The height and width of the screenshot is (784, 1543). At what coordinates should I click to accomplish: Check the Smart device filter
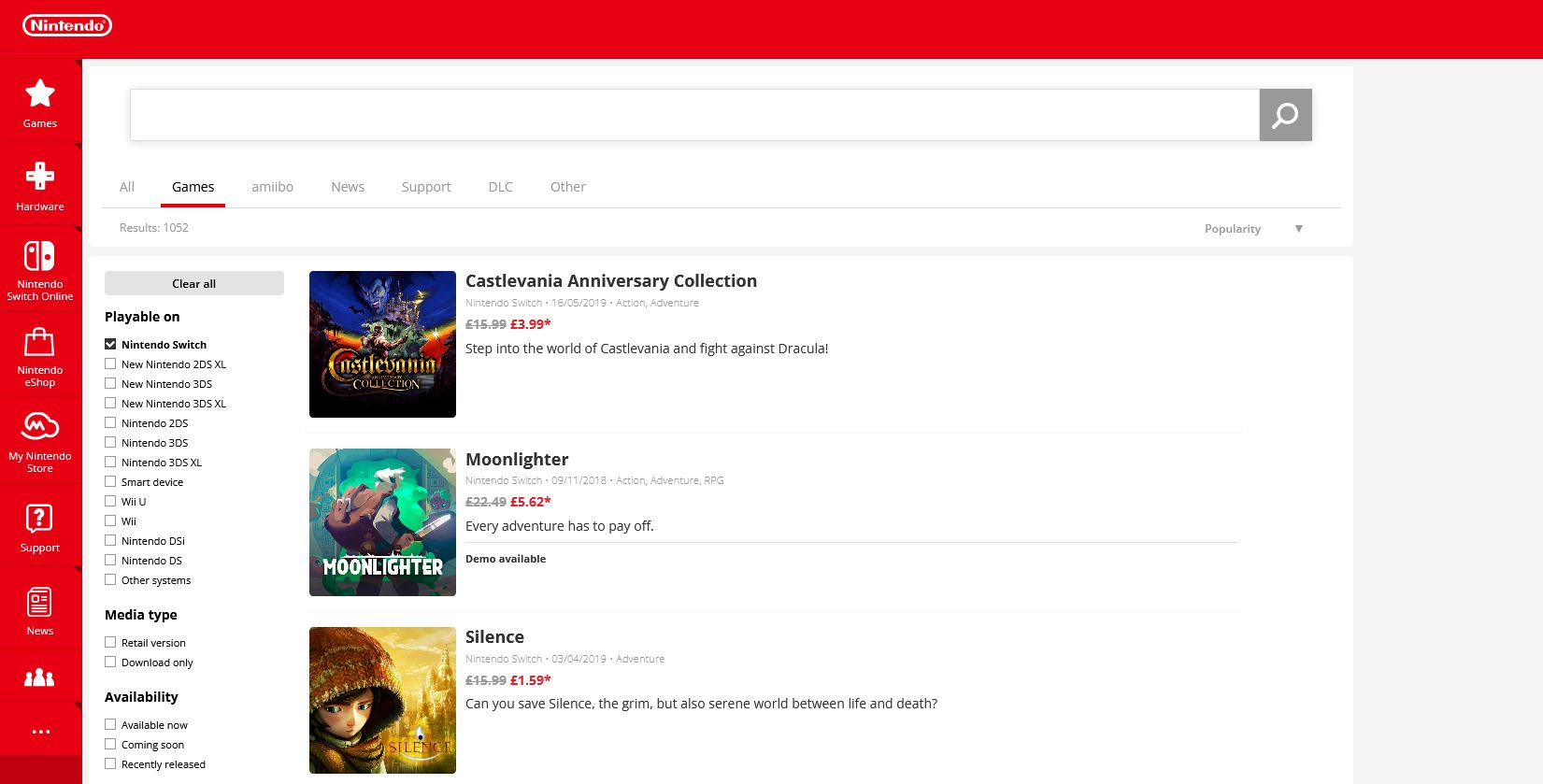pyautogui.click(x=110, y=481)
